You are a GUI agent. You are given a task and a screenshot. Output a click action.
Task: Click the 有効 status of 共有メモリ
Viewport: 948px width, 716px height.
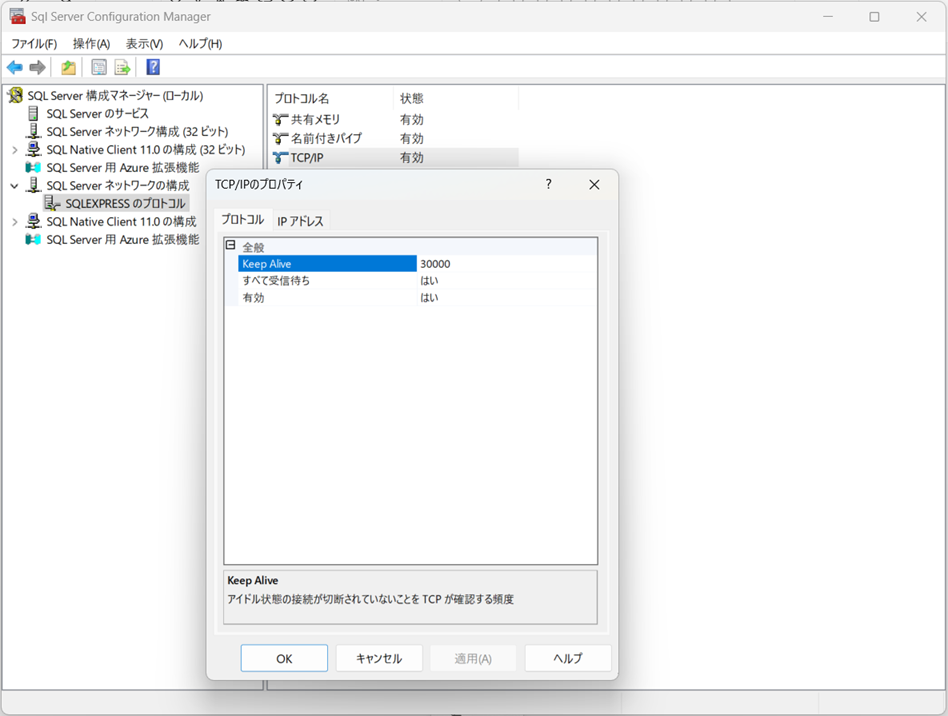tap(412, 120)
